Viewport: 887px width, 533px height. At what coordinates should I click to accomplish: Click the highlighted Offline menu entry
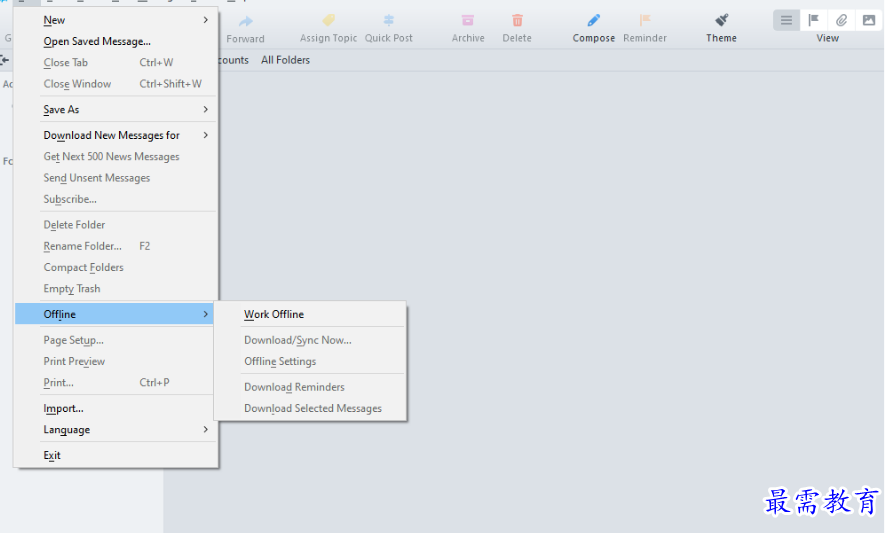pyautogui.click(x=115, y=314)
